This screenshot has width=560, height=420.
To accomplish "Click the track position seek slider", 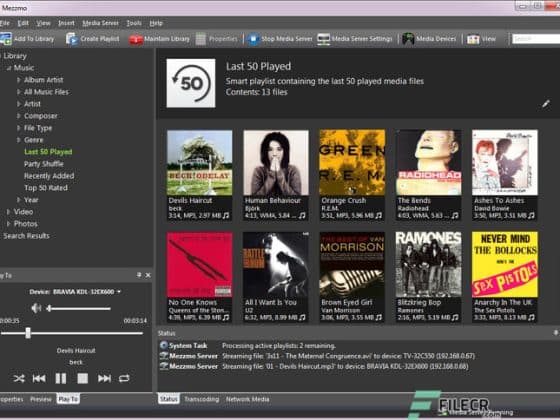I will coord(71,333).
